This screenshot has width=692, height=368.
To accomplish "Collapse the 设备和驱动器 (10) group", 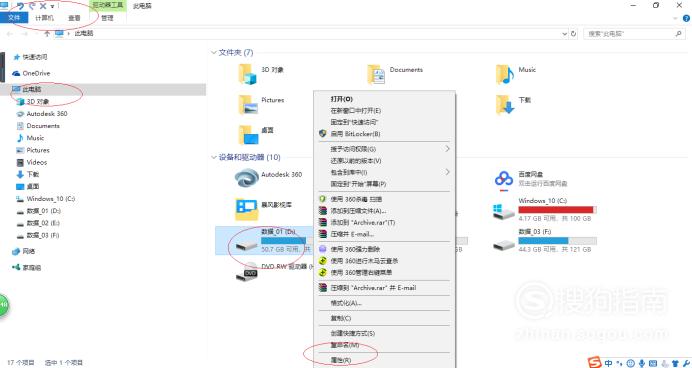I will tap(214, 157).
